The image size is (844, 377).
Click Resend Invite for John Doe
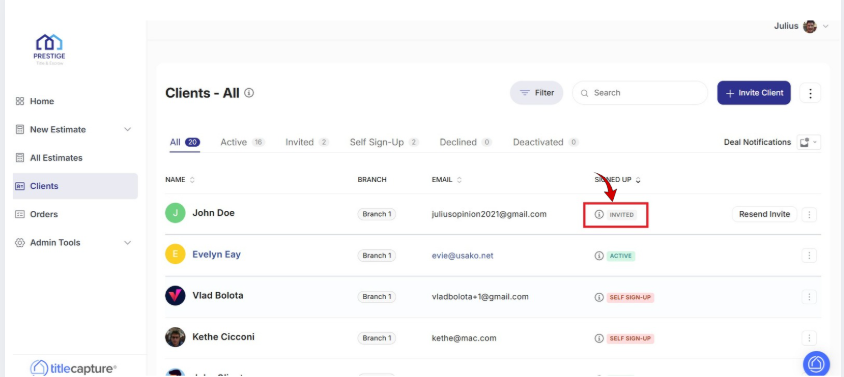click(764, 214)
